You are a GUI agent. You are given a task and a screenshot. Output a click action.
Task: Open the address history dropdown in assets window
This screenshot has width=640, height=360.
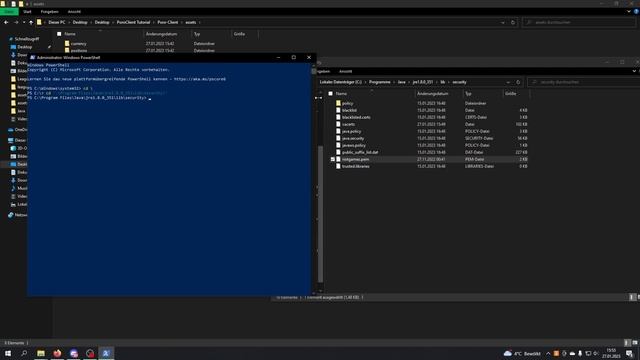[503, 22]
